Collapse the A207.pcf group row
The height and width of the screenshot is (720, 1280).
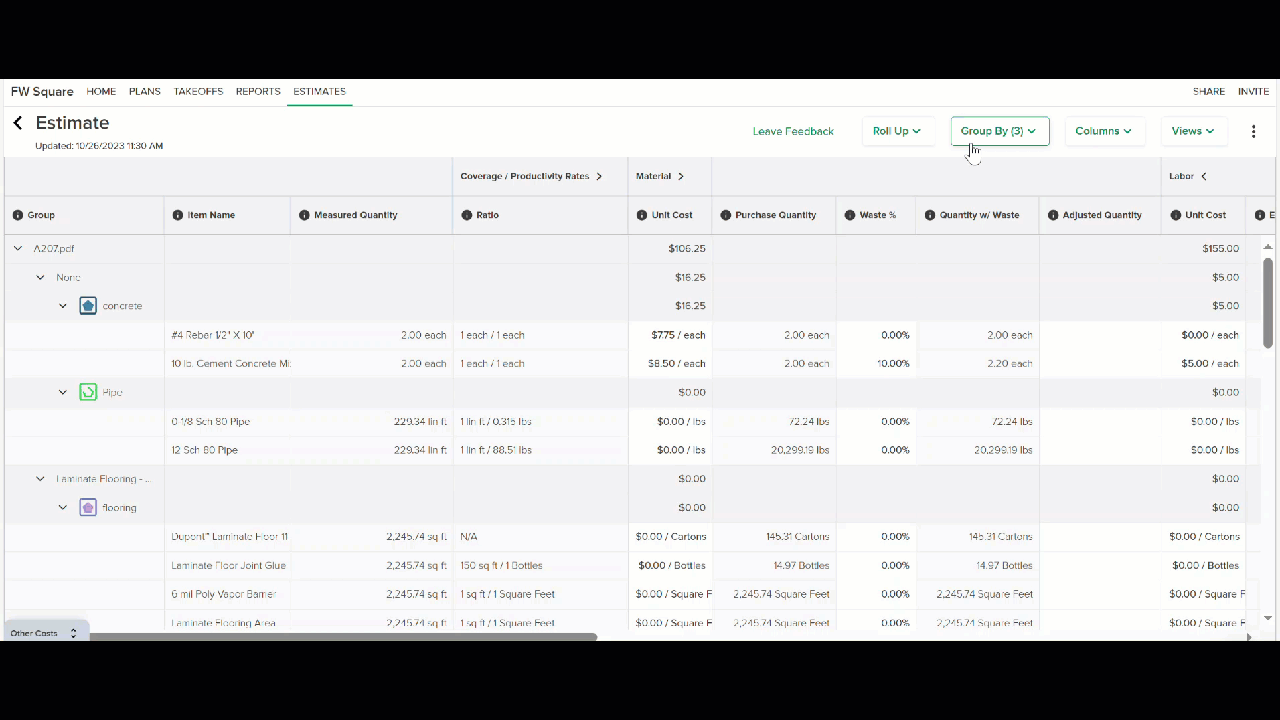click(18, 248)
